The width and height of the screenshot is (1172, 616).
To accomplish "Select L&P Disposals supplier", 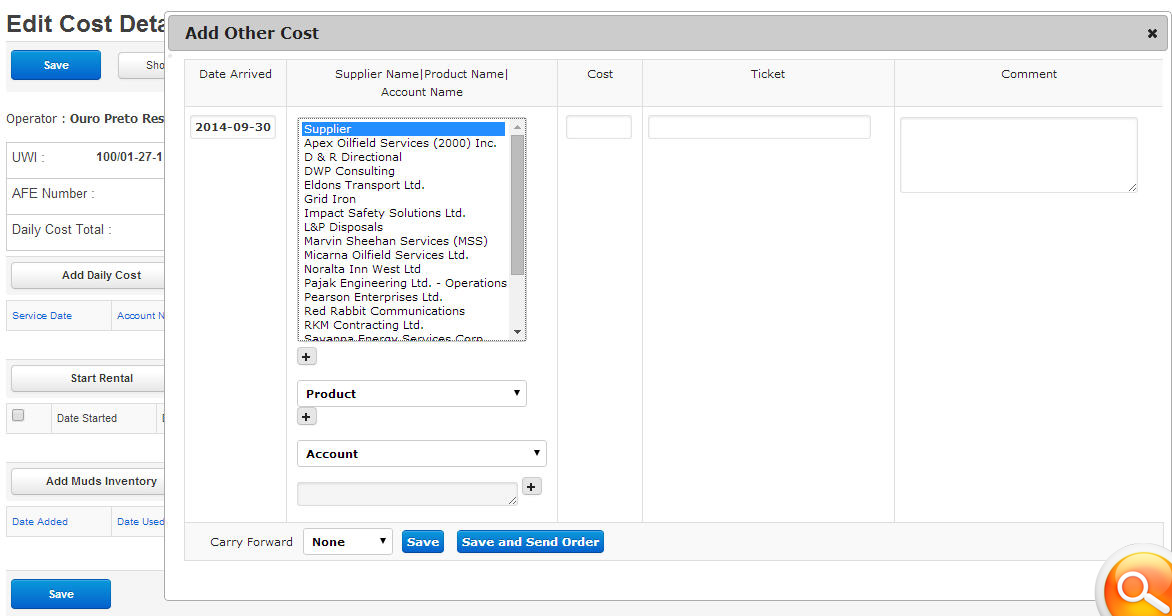I will [343, 227].
